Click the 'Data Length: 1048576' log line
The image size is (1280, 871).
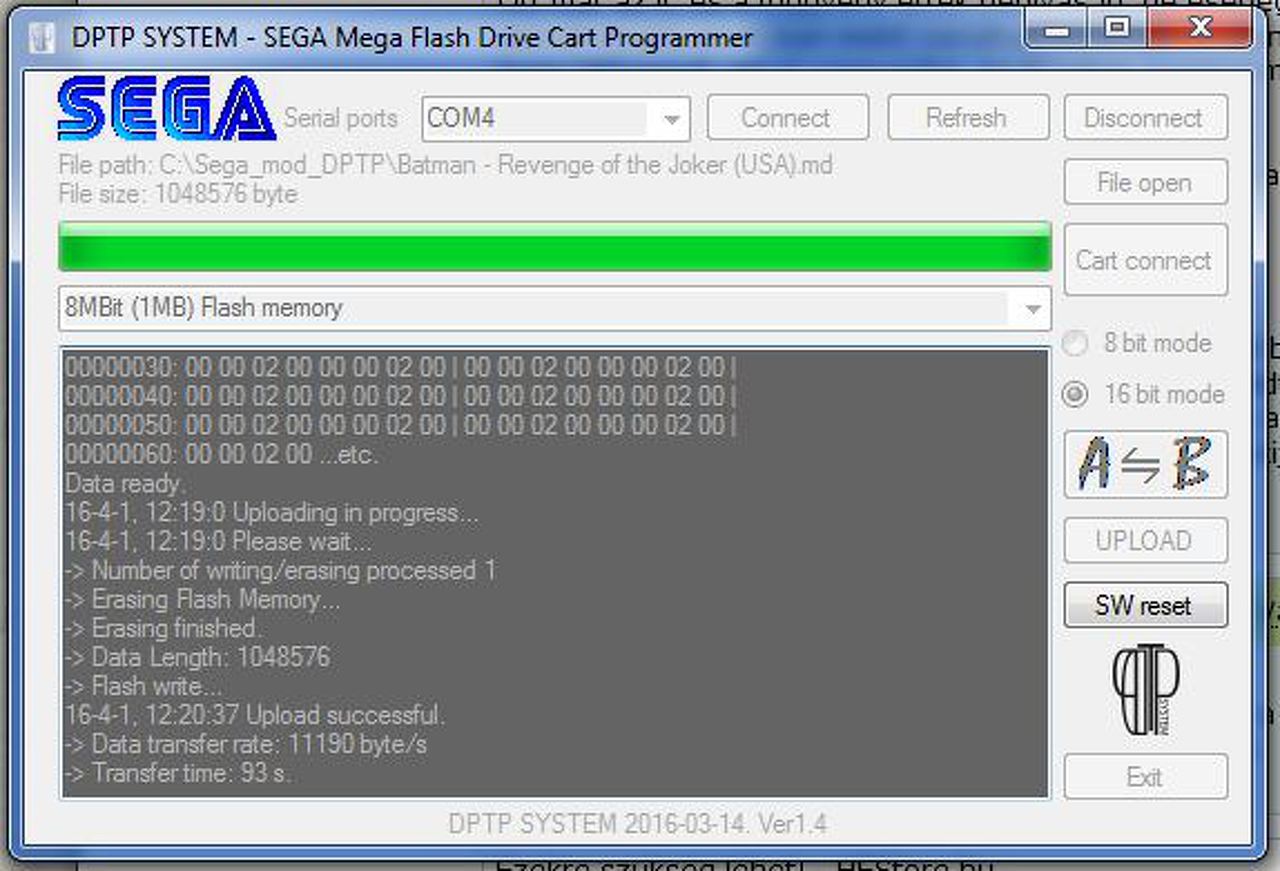tap(197, 657)
